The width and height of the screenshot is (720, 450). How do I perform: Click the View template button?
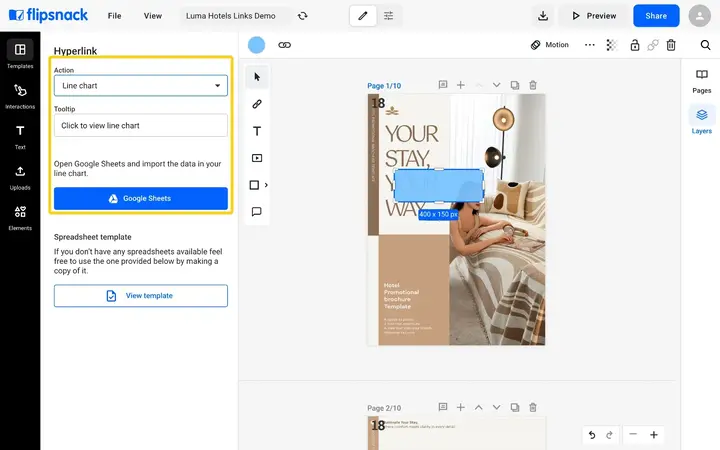point(141,296)
